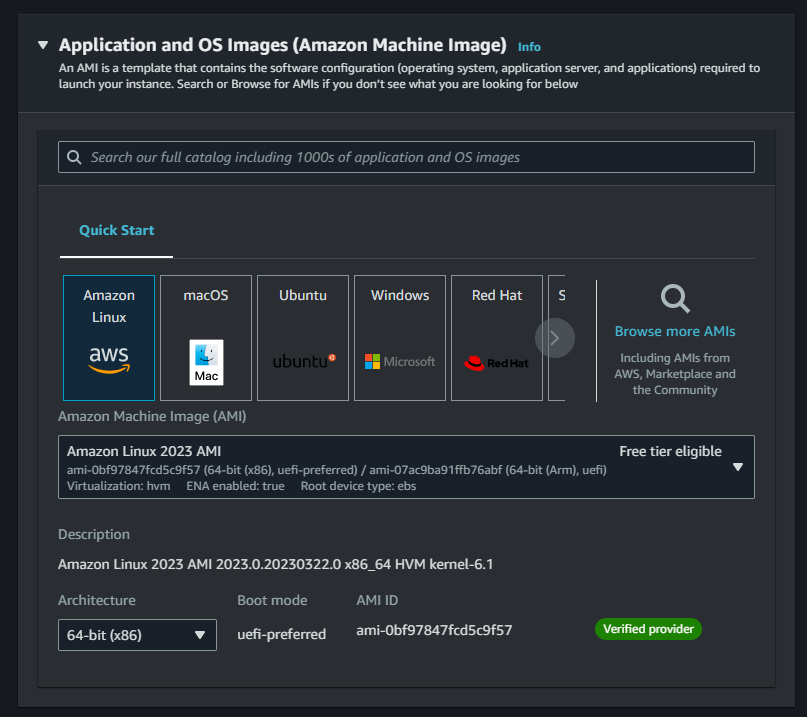Click the Red Hat fedora logo
The width and height of the screenshot is (807, 717).
496,363
